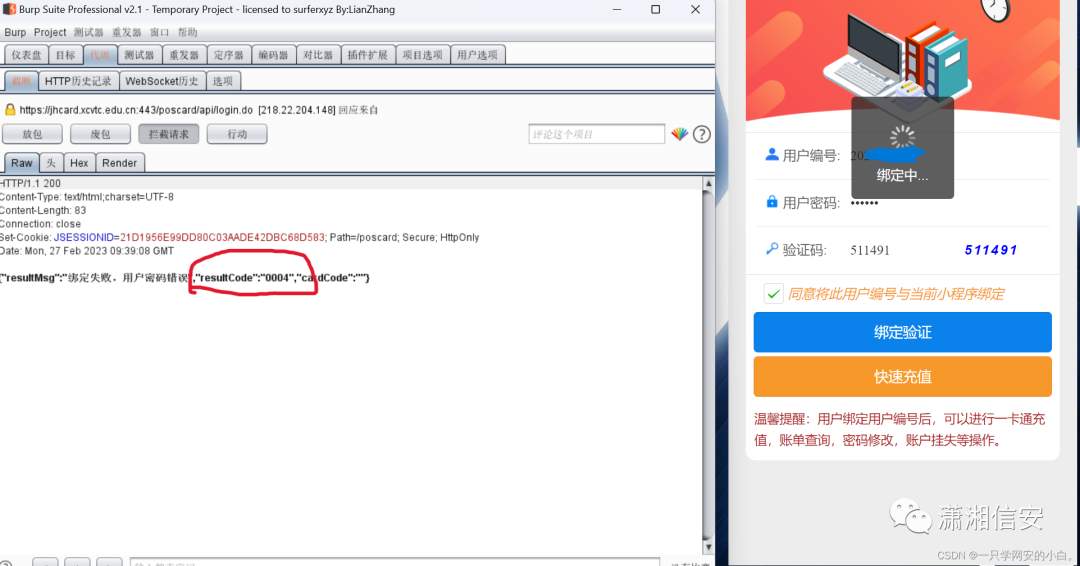Select the Raw view tab
Viewport: 1080px width, 566px height.
[x=21, y=163]
